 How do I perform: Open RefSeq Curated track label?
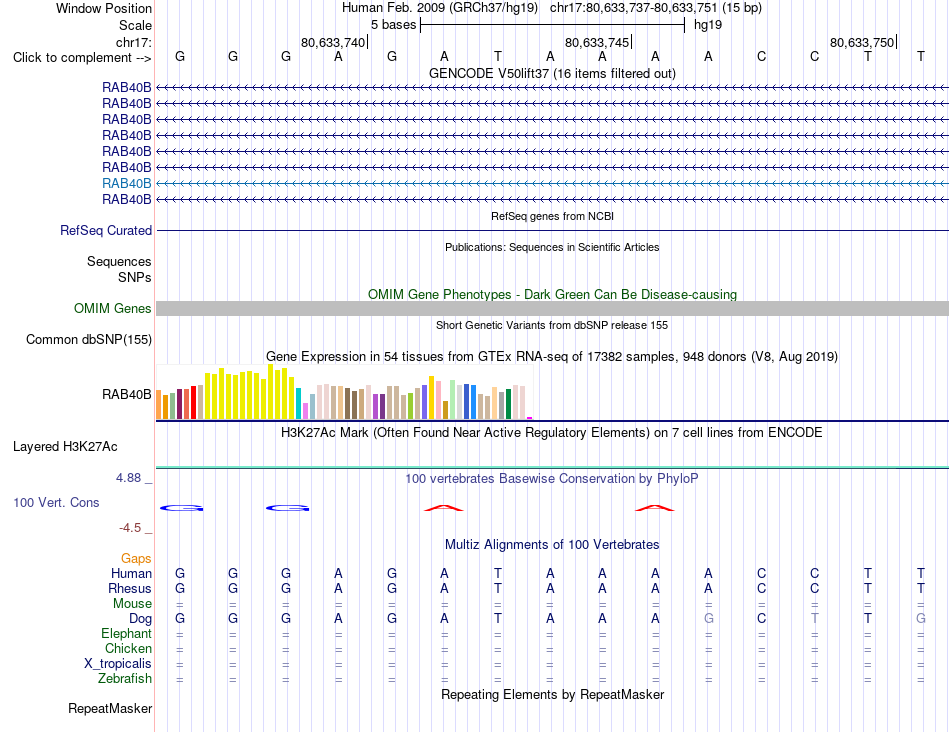pyautogui.click(x=106, y=230)
